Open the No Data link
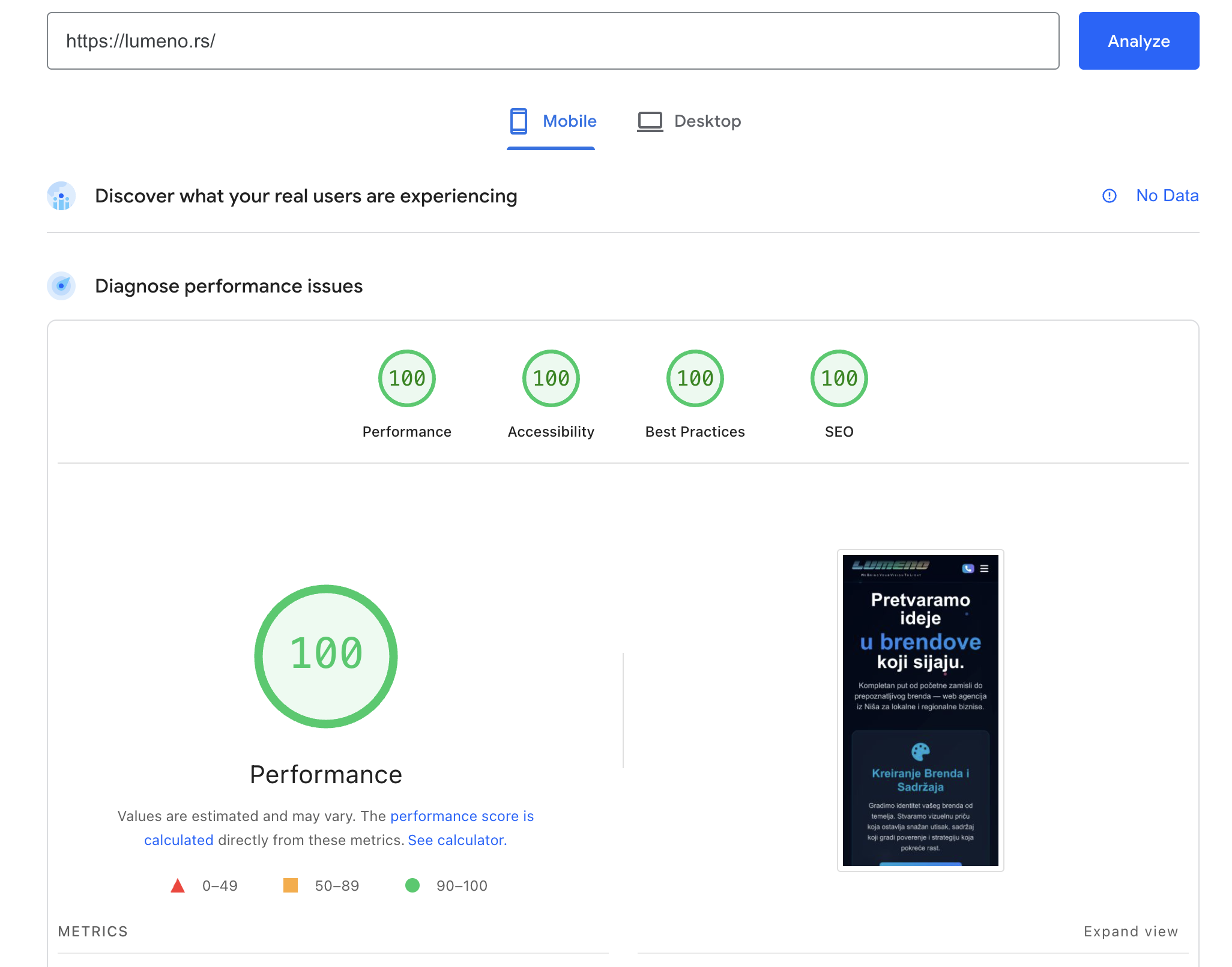This screenshot has height=967, width=1232. pyautogui.click(x=1167, y=196)
